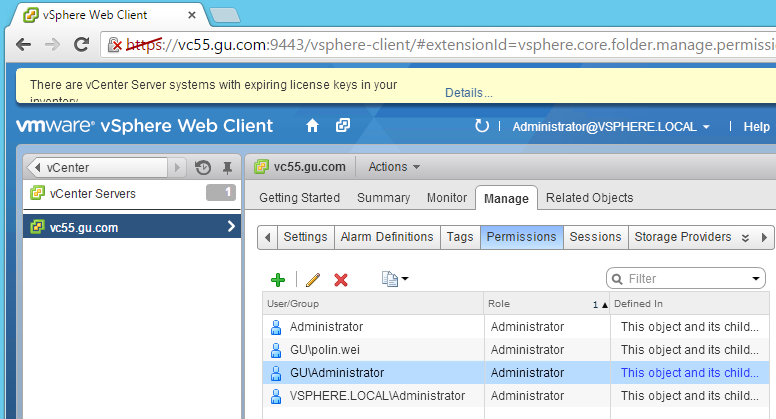Open the Related Objects tab
The width and height of the screenshot is (776, 419).
(x=589, y=198)
